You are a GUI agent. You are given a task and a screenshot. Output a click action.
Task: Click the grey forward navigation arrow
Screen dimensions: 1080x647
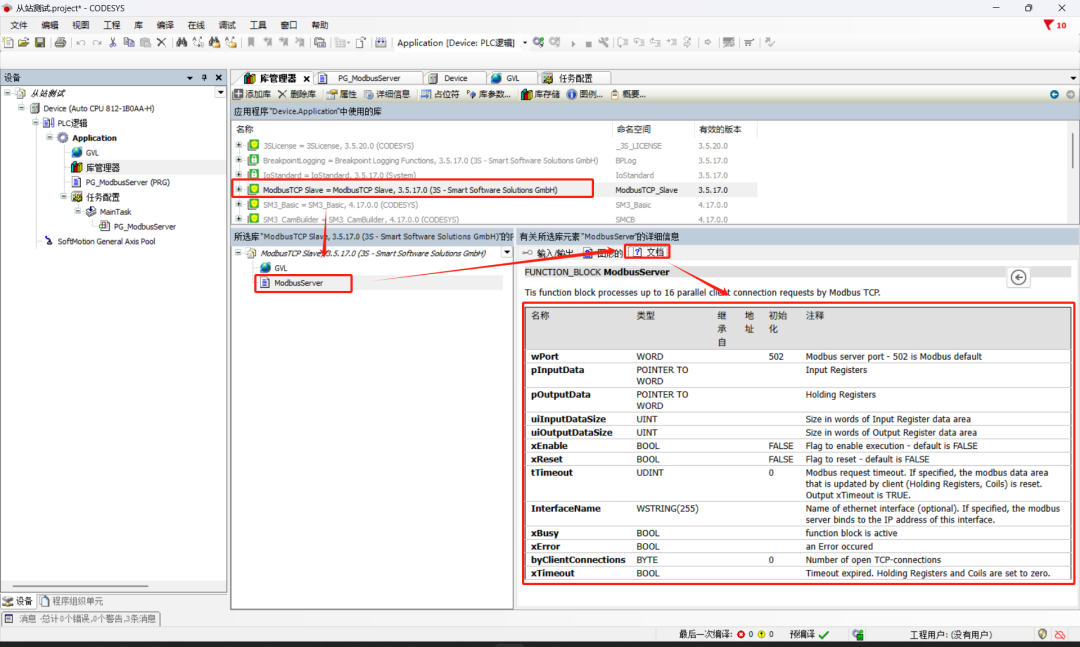pos(1070,94)
